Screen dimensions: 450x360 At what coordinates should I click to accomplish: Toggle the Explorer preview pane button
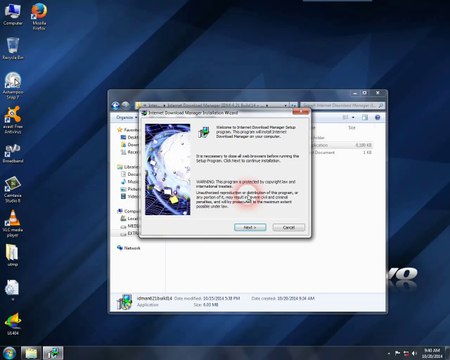(365, 117)
